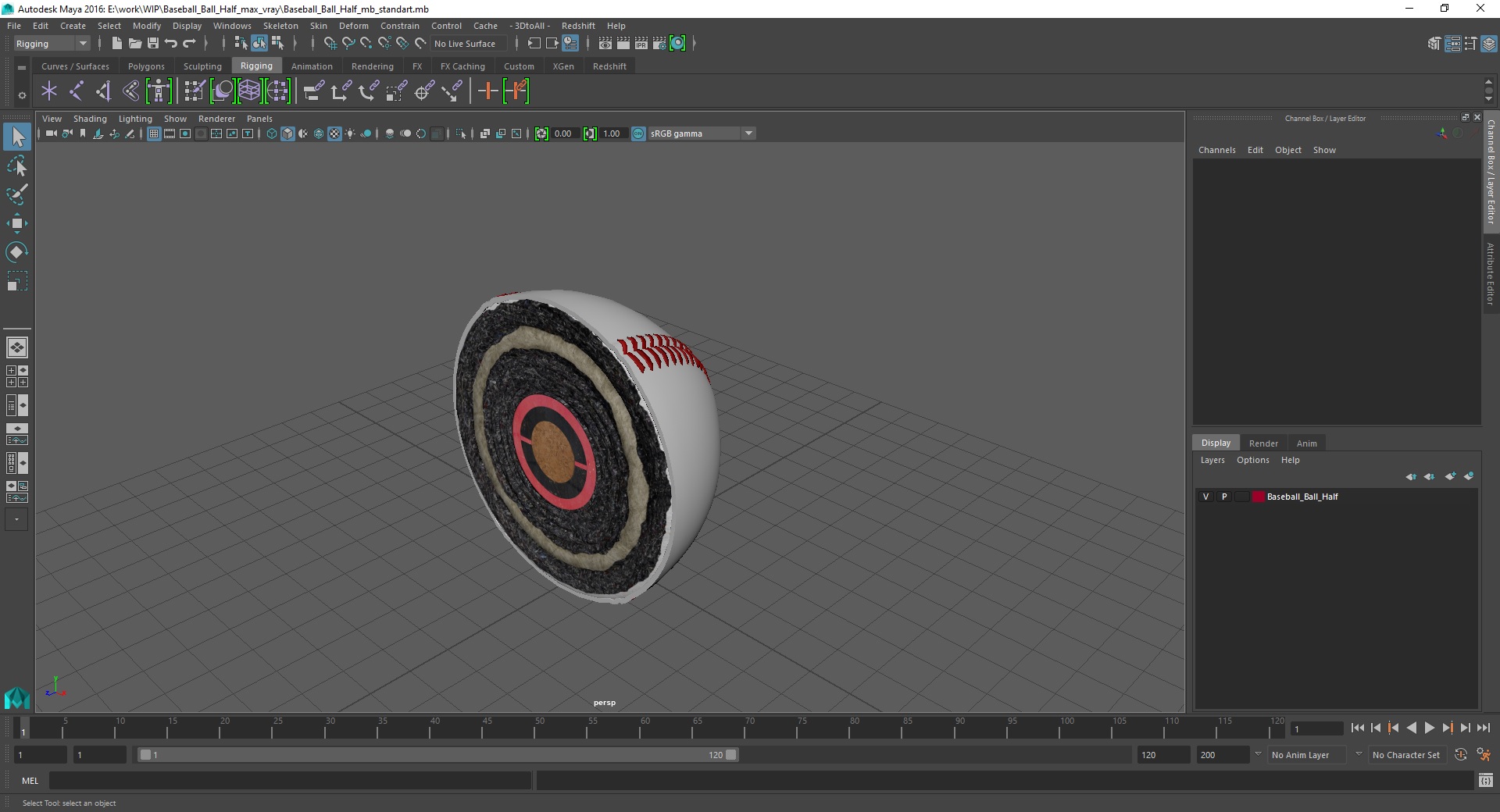Open the Deform menu
The width and height of the screenshot is (1500, 812).
[353, 26]
